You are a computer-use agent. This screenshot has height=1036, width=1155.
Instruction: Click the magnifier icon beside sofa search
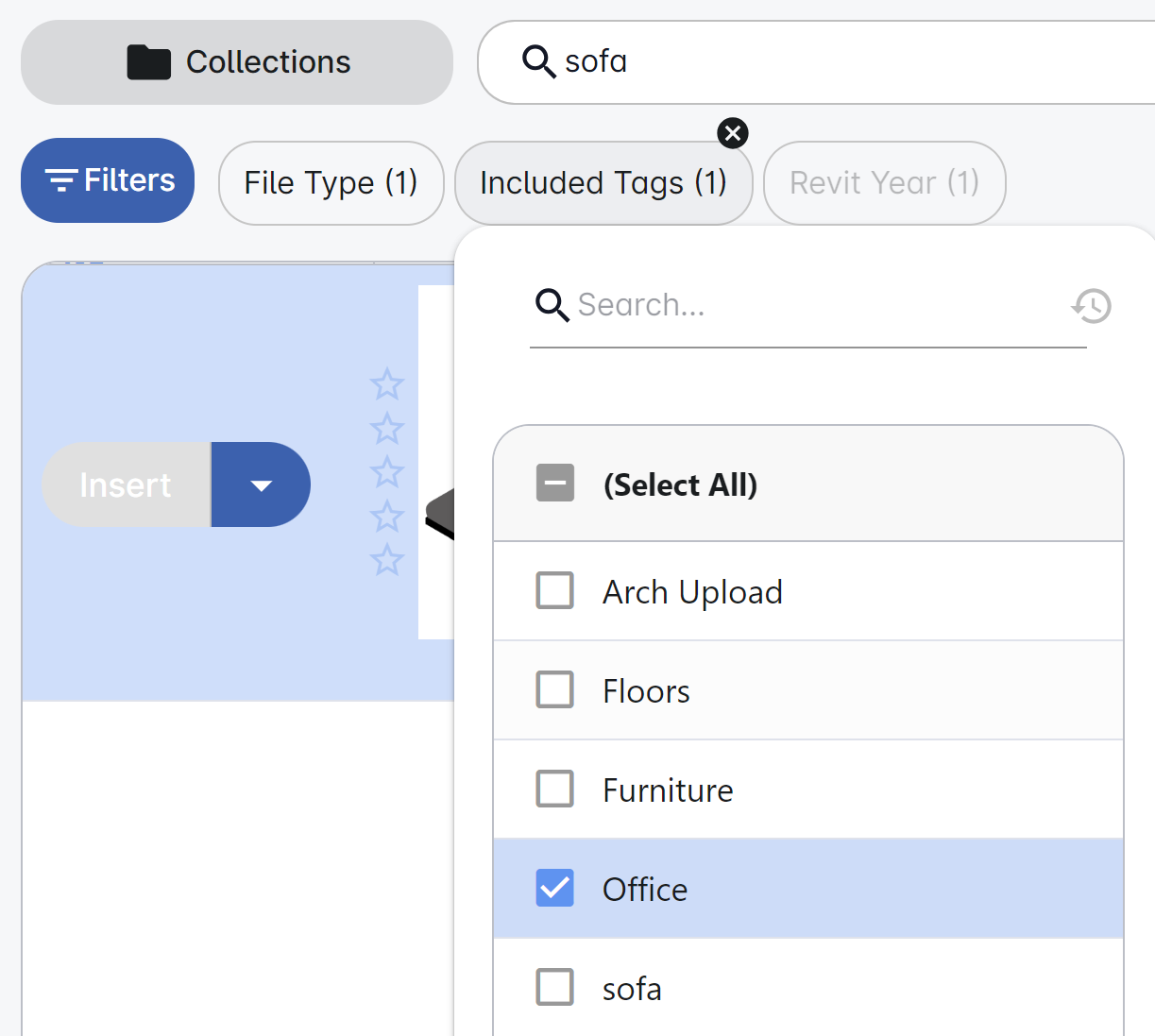[x=538, y=61]
